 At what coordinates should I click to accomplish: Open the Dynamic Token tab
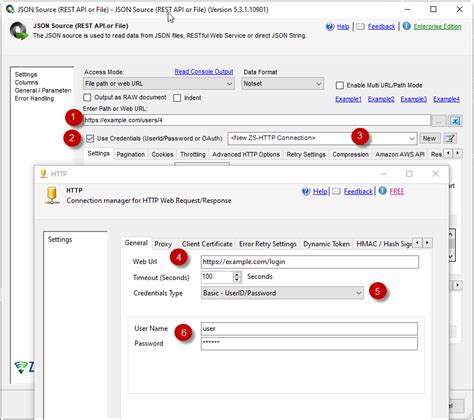[x=326, y=244]
